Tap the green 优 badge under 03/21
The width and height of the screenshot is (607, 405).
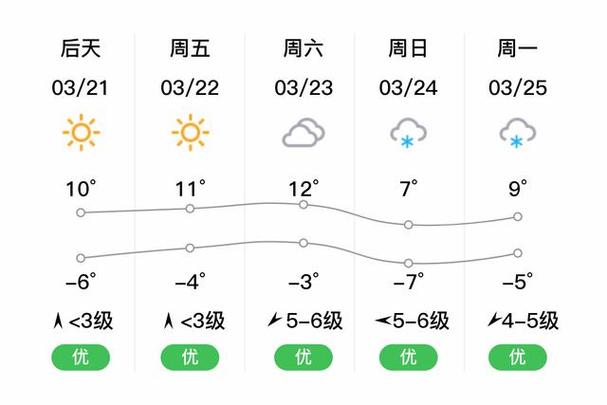[x=81, y=357]
